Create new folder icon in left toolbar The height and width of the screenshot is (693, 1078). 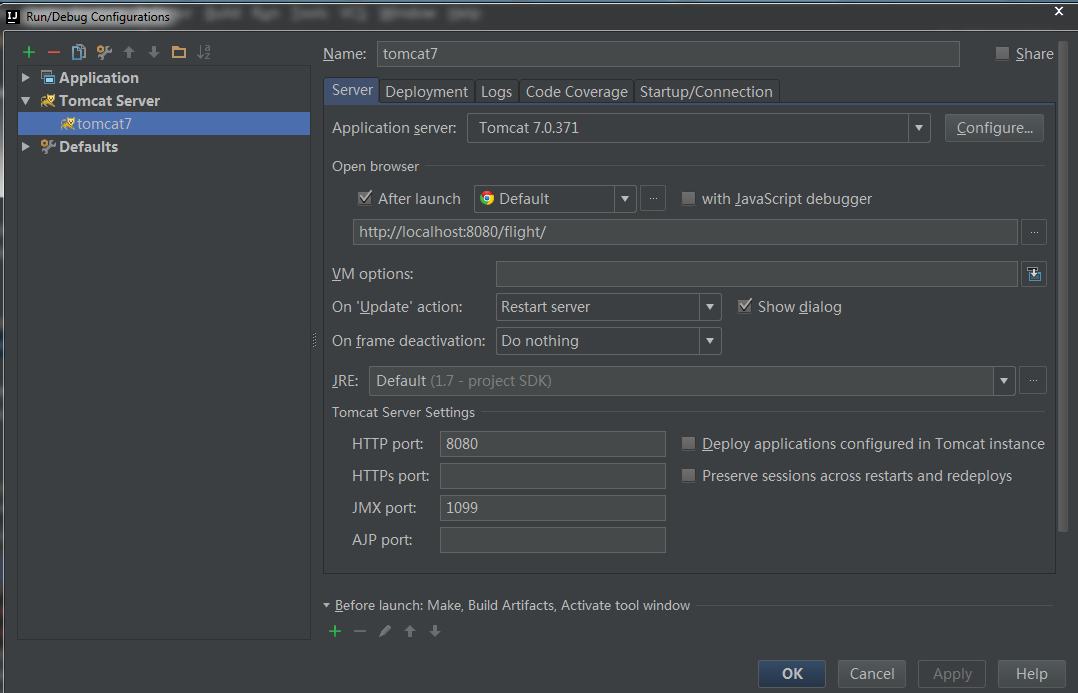coord(179,52)
